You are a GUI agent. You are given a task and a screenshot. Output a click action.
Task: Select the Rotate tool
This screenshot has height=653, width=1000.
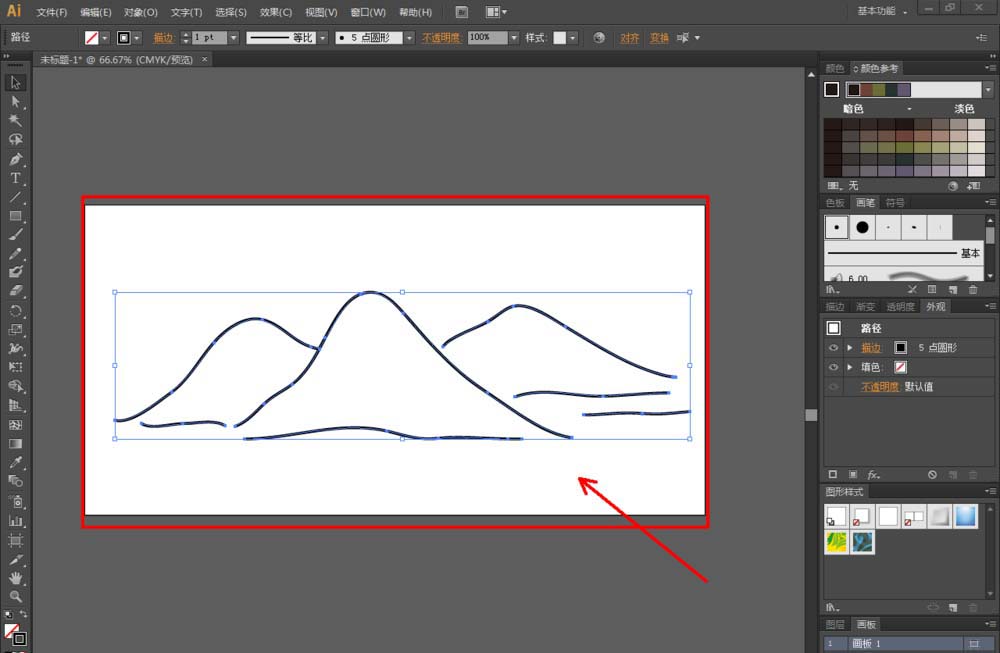[15, 311]
